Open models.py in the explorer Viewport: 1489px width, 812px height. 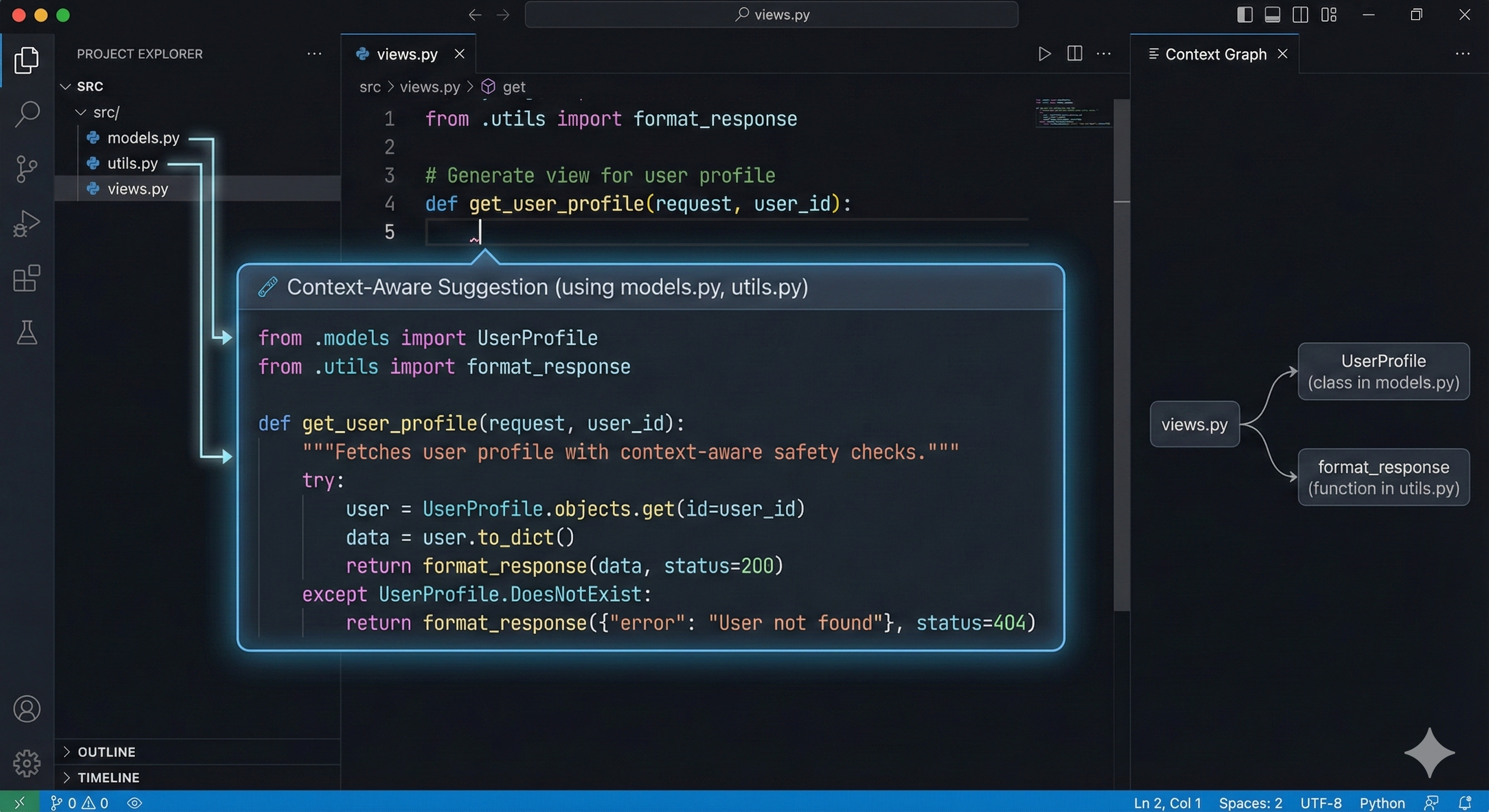click(x=143, y=137)
